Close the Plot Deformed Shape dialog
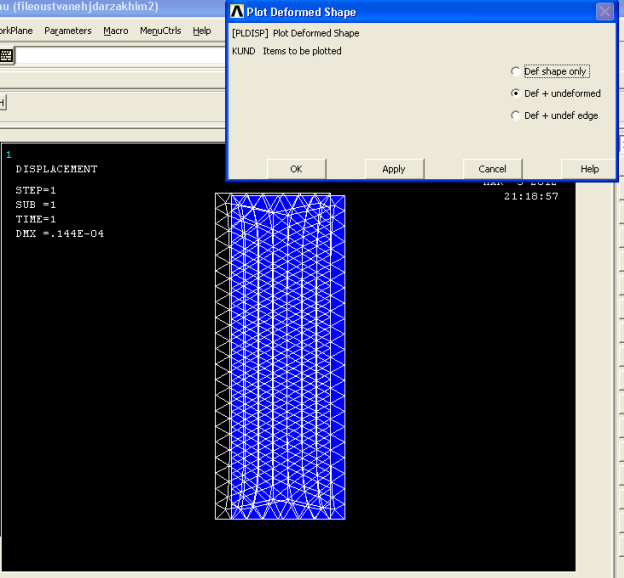 click(x=604, y=12)
